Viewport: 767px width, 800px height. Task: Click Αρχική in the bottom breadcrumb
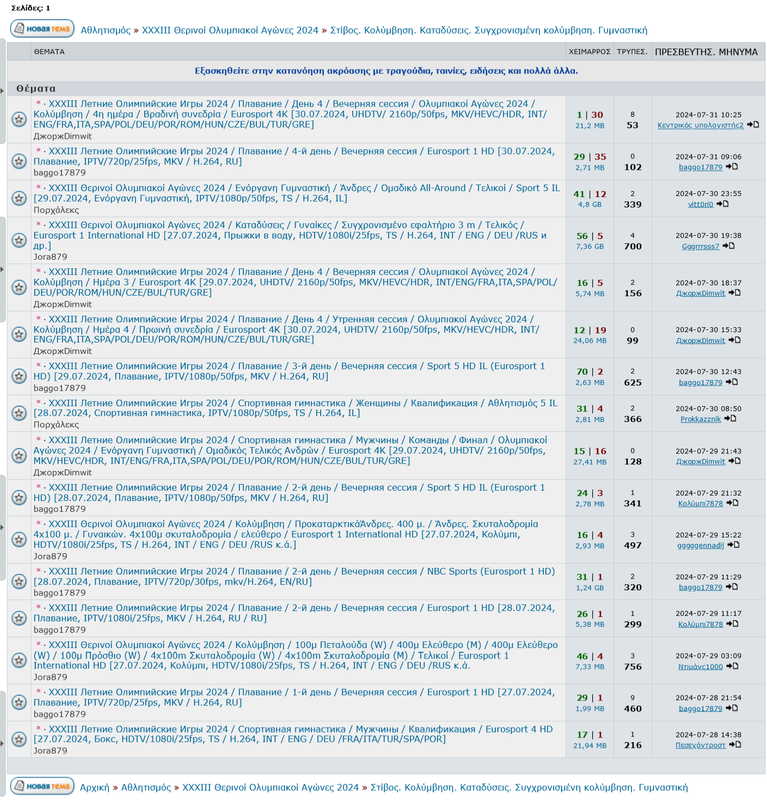(94, 787)
